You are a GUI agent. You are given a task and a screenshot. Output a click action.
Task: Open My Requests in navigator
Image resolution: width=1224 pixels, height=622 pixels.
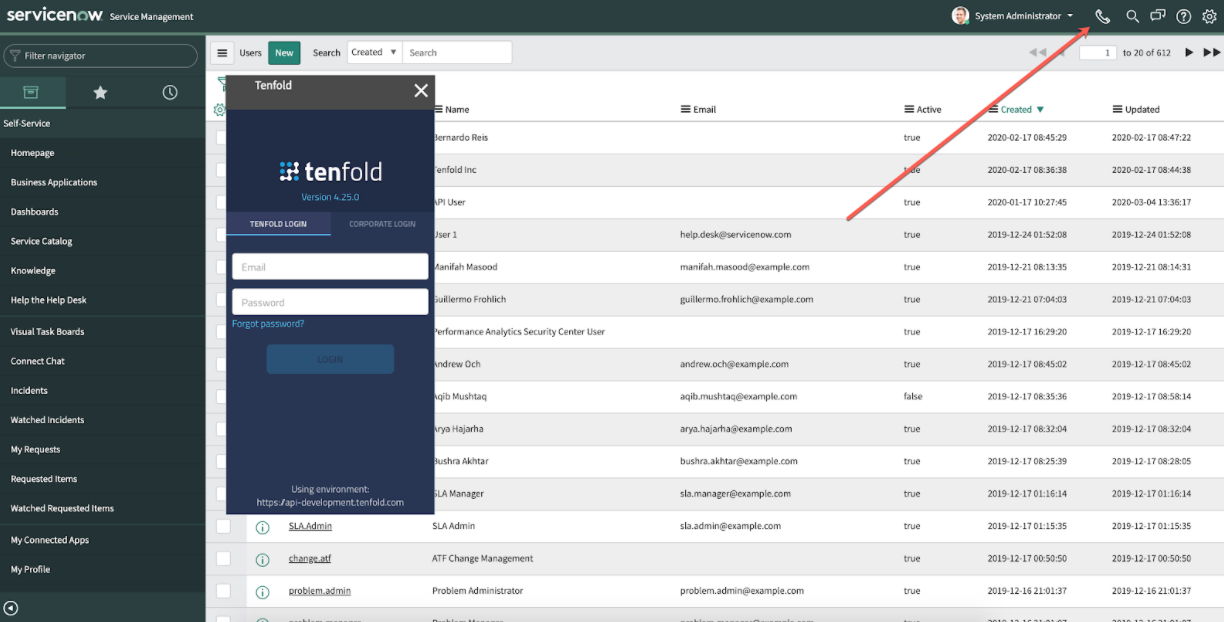[x=36, y=449]
